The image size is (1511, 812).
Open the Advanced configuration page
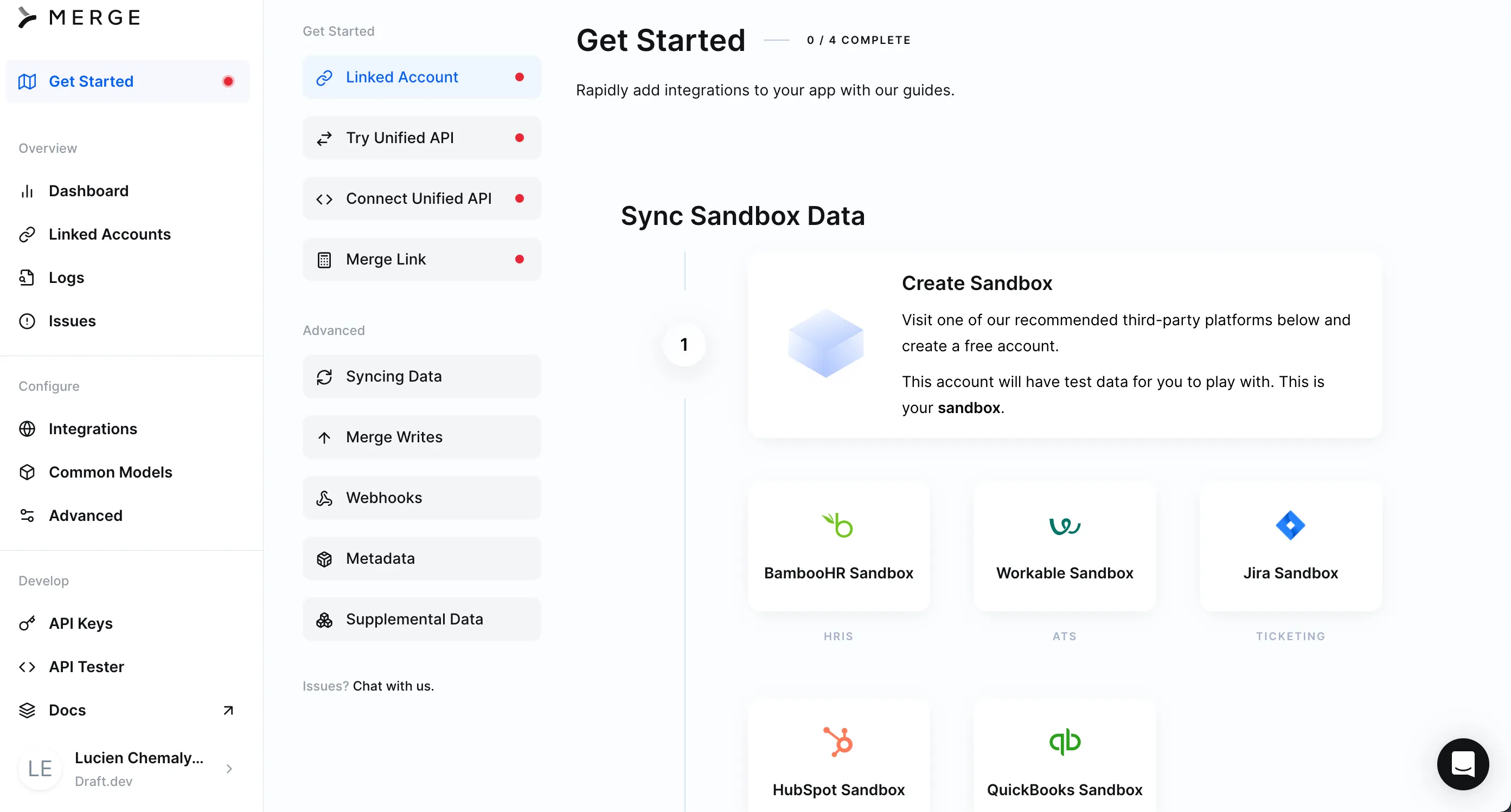(x=86, y=516)
